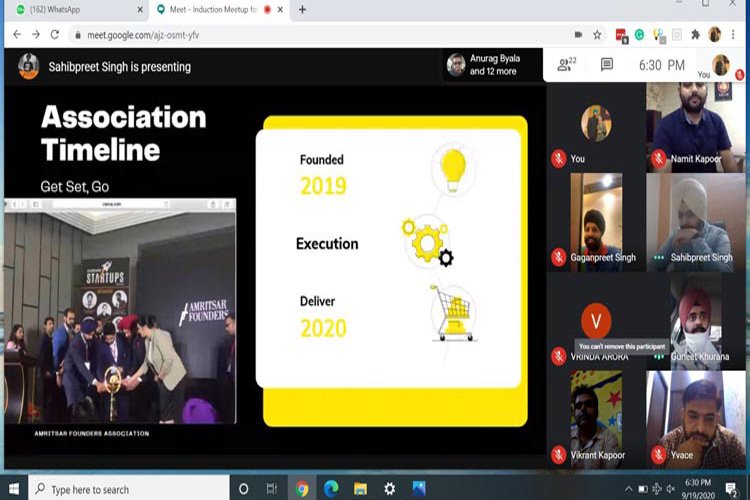The width and height of the screenshot is (750, 500).
Task: Click the volume icon in tray
Action: click(x=671, y=489)
